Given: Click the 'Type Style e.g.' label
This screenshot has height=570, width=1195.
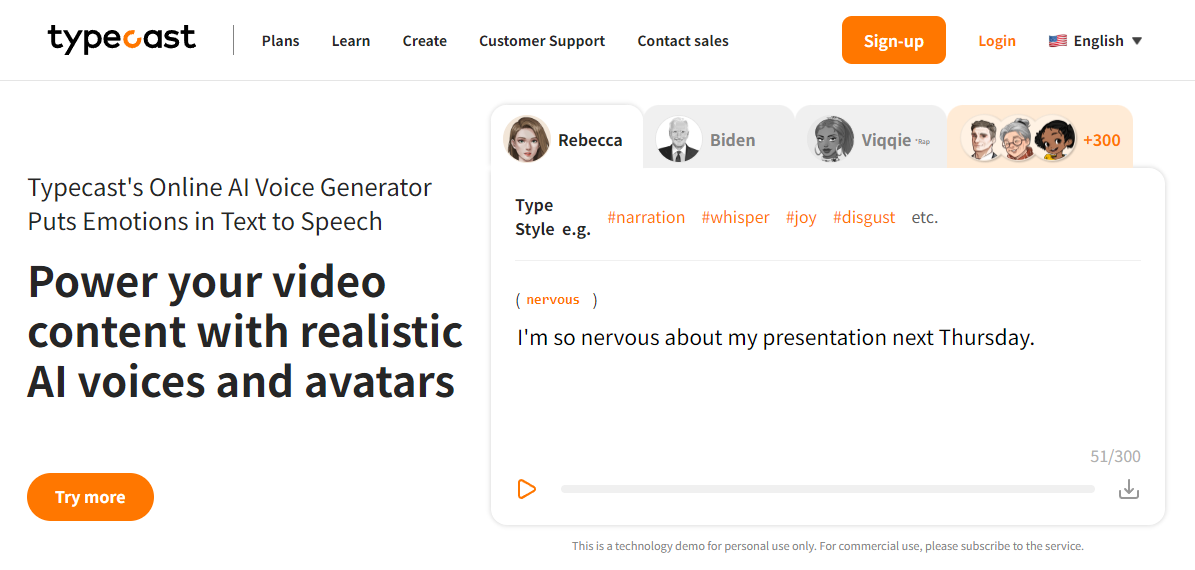Looking at the screenshot, I should pos(553,217).
